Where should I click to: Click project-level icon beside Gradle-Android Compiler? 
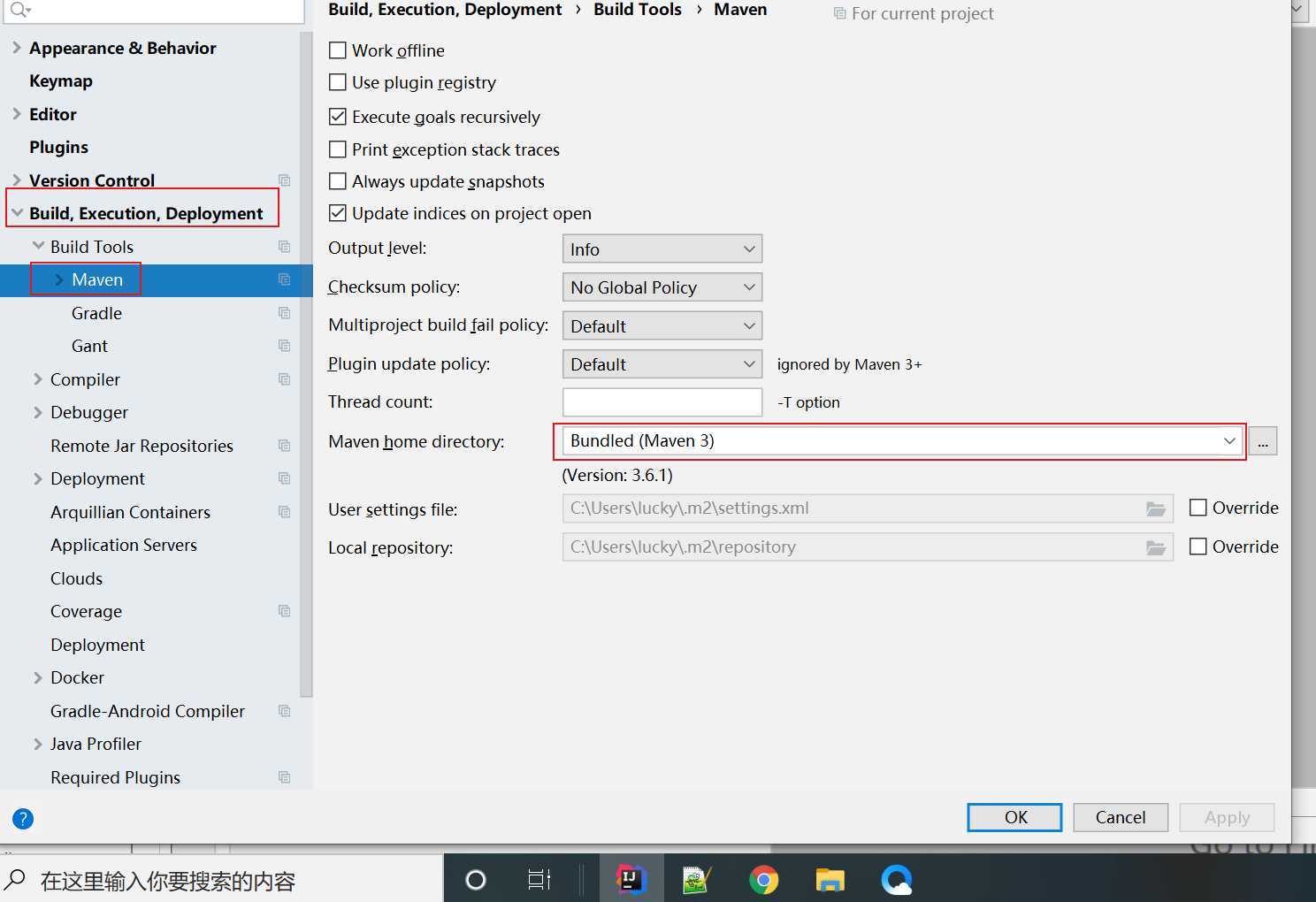click(x=284, y=711)
